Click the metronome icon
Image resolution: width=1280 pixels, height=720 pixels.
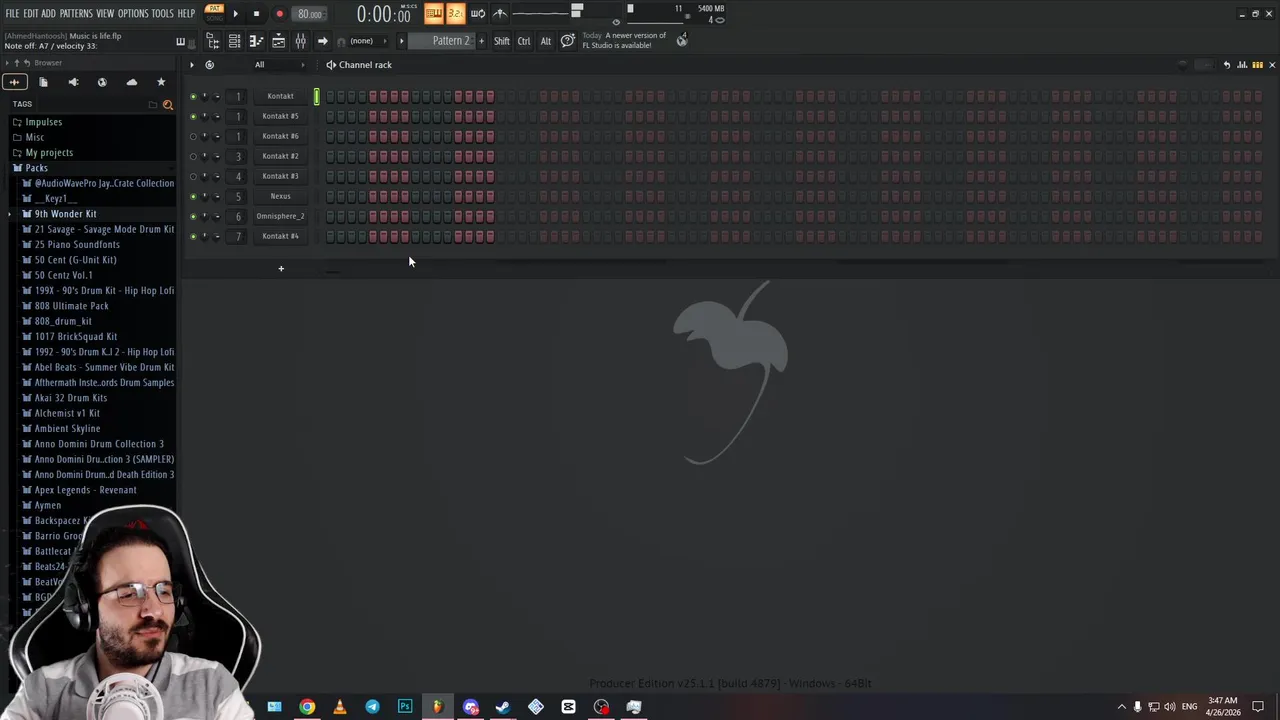(x=500, y=13)
